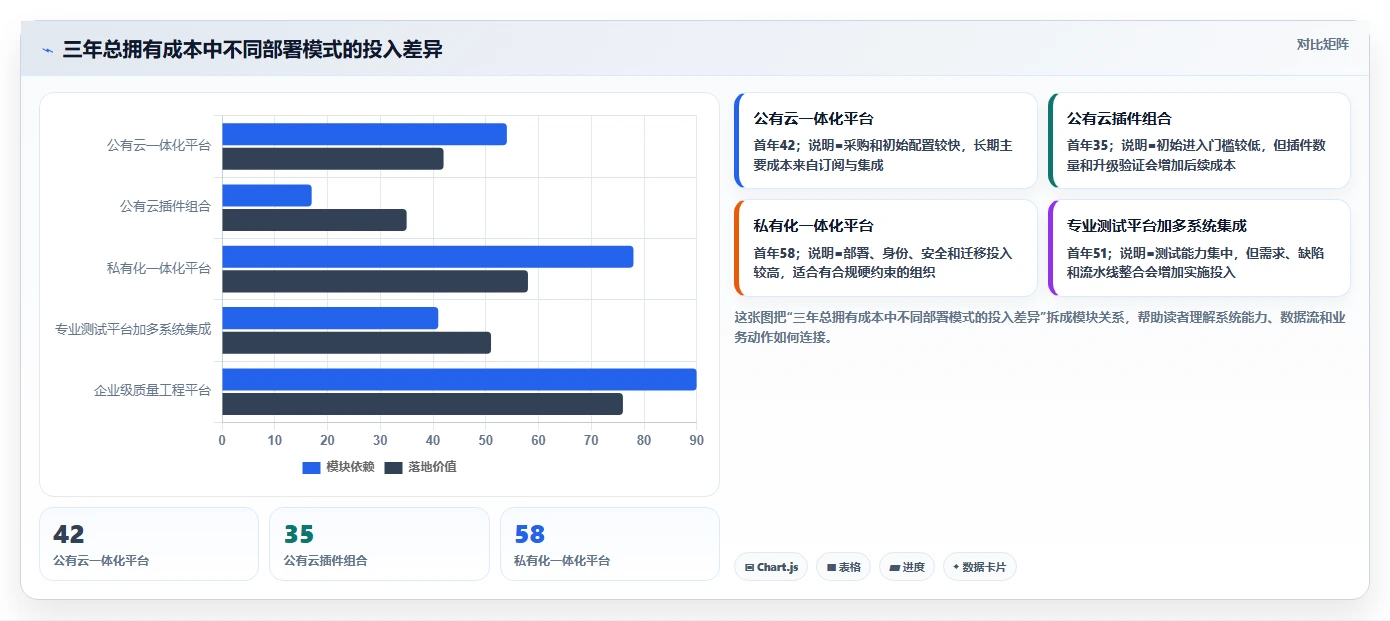Click the x-axis tick value 90
1390x621 pixels.
pos(696,440)
